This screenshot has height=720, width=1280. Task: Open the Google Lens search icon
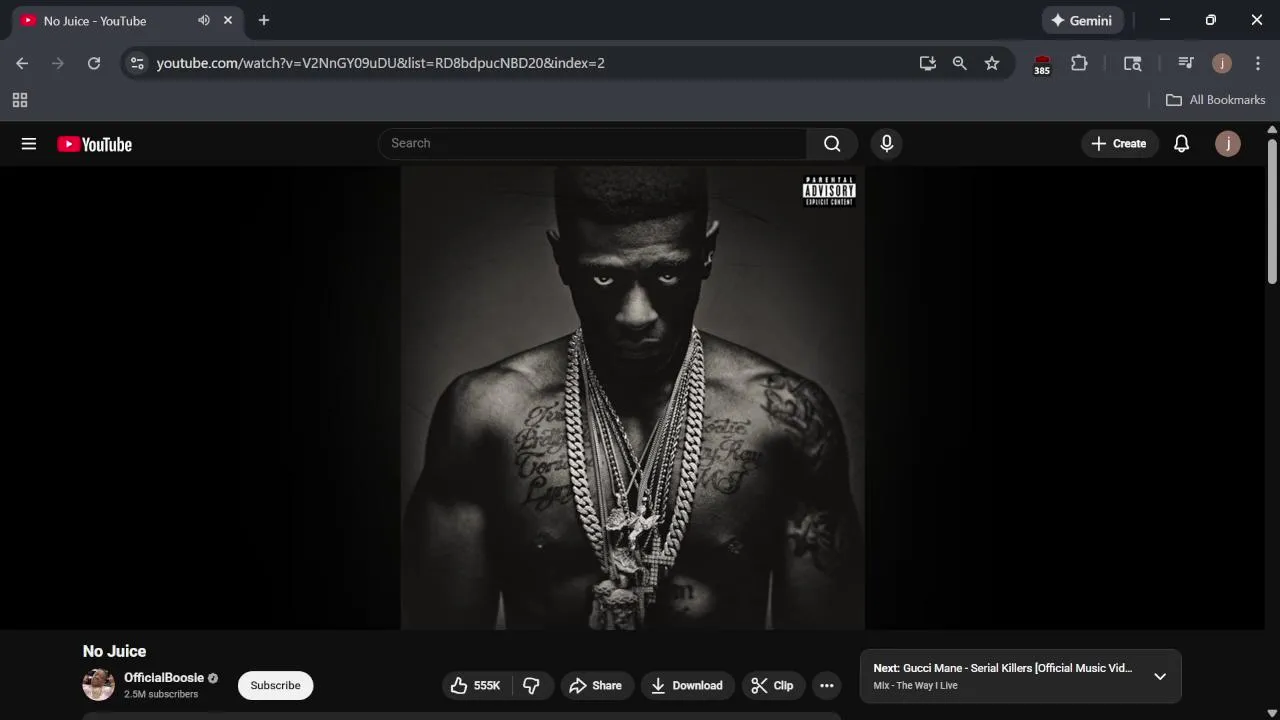click(1133, 63)
